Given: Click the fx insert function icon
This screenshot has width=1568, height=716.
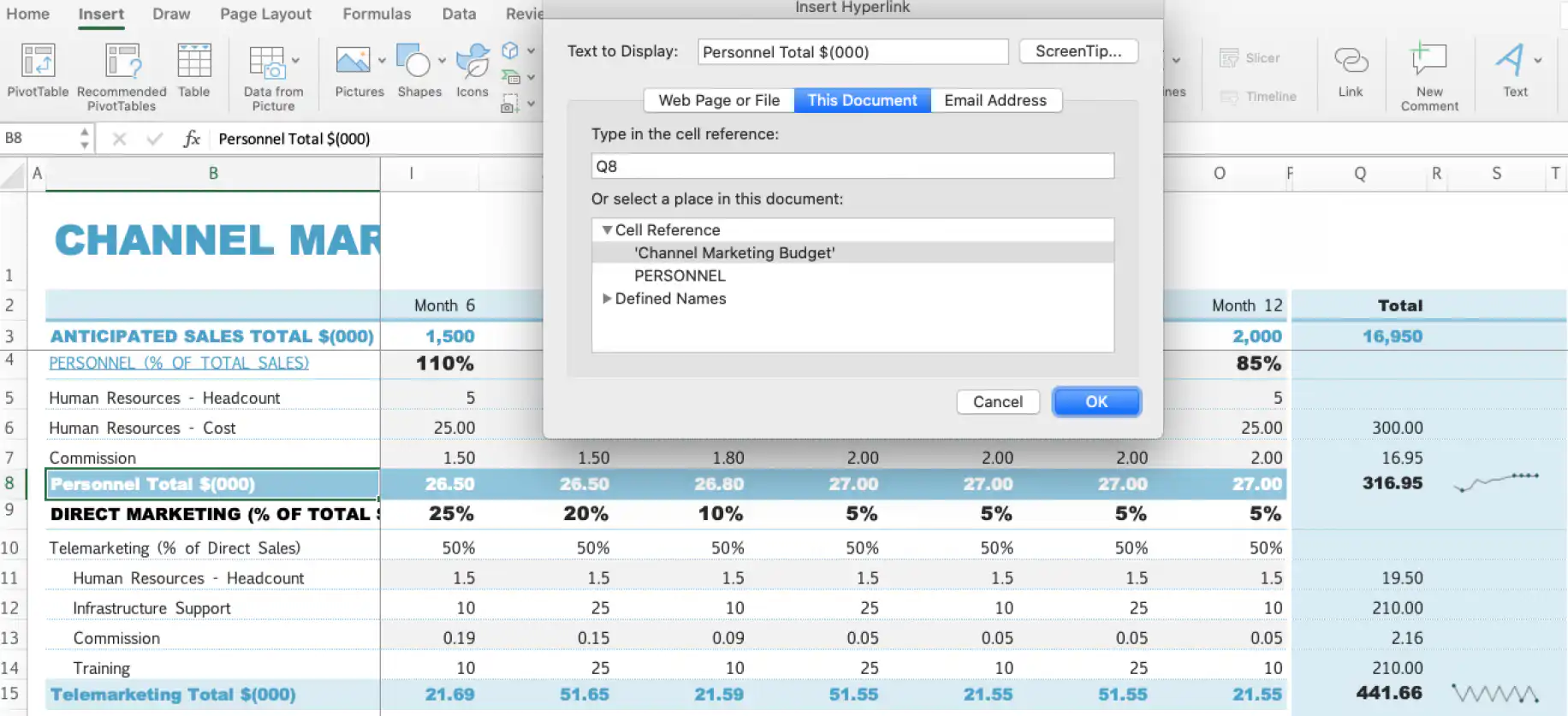Looking at the screenshot, I should (191, 139).
